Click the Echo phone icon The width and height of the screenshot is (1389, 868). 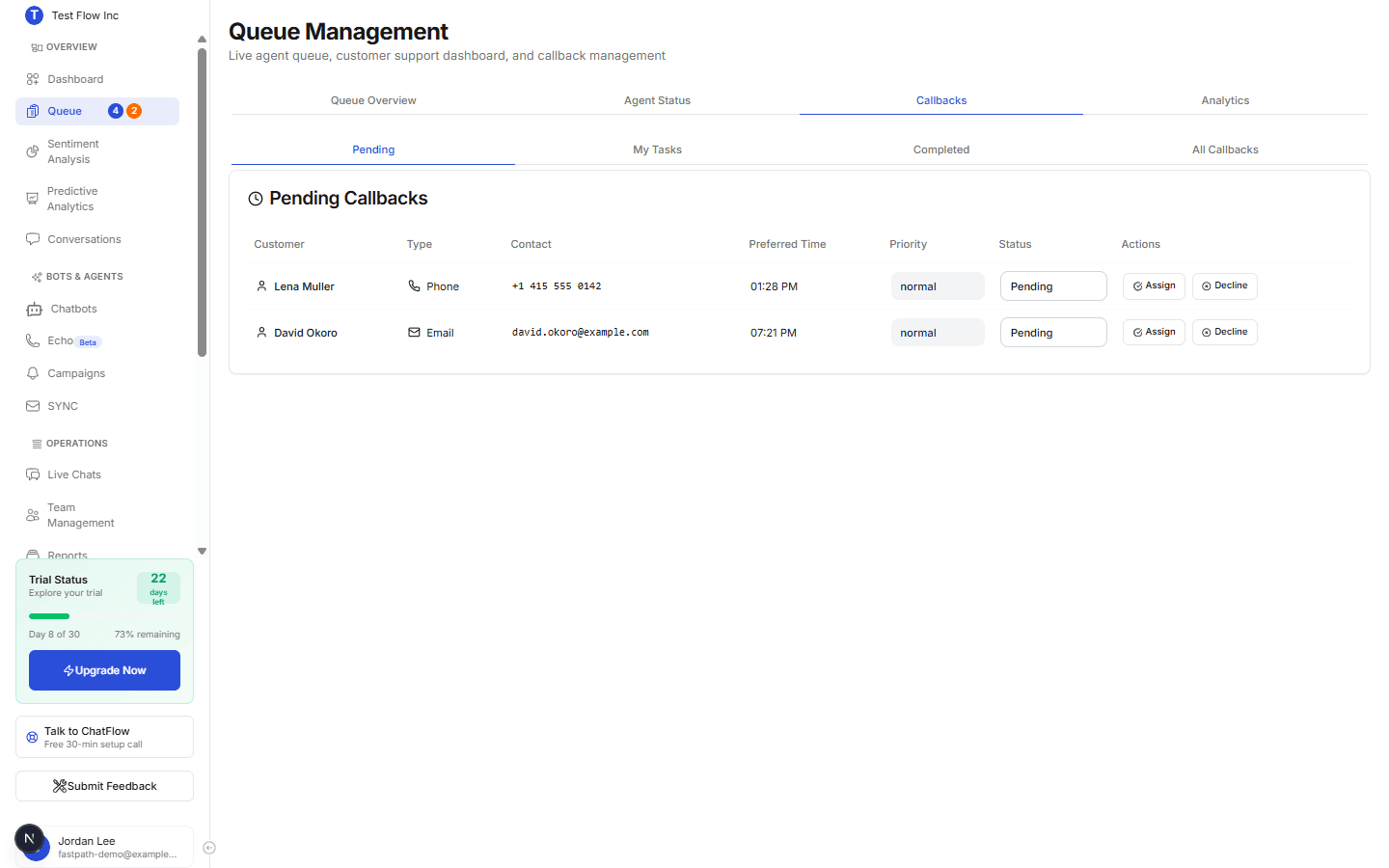(33, 340)
